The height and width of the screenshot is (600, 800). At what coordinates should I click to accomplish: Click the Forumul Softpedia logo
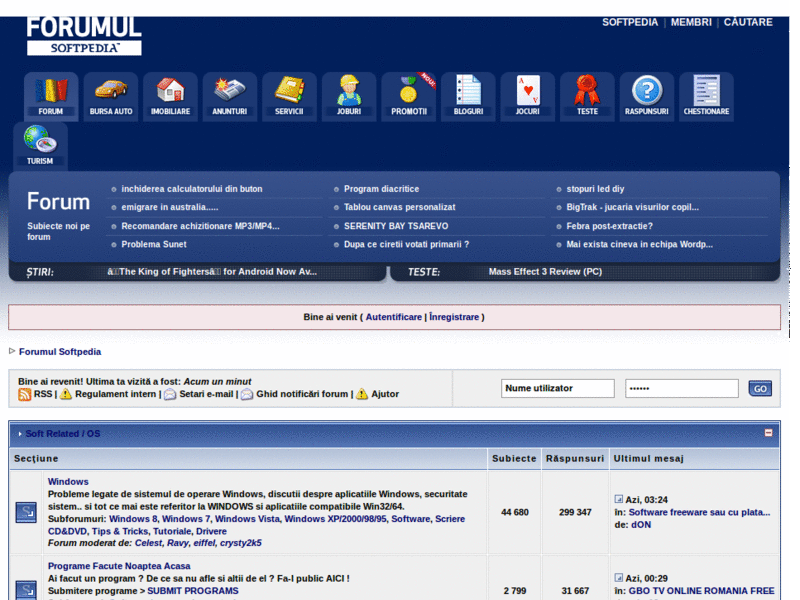coord(84,36)
